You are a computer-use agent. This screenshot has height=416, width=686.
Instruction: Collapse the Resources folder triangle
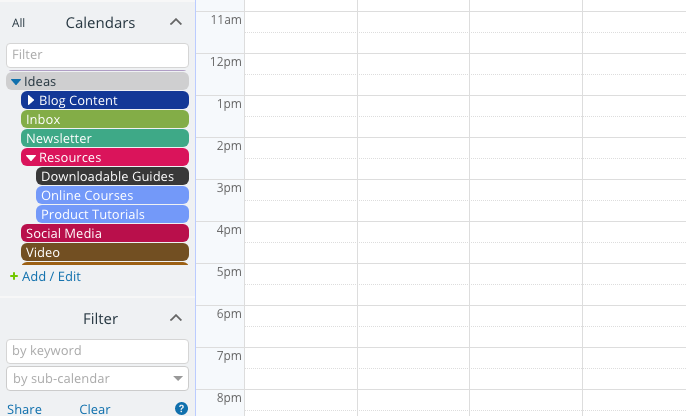tap(31, 157)
